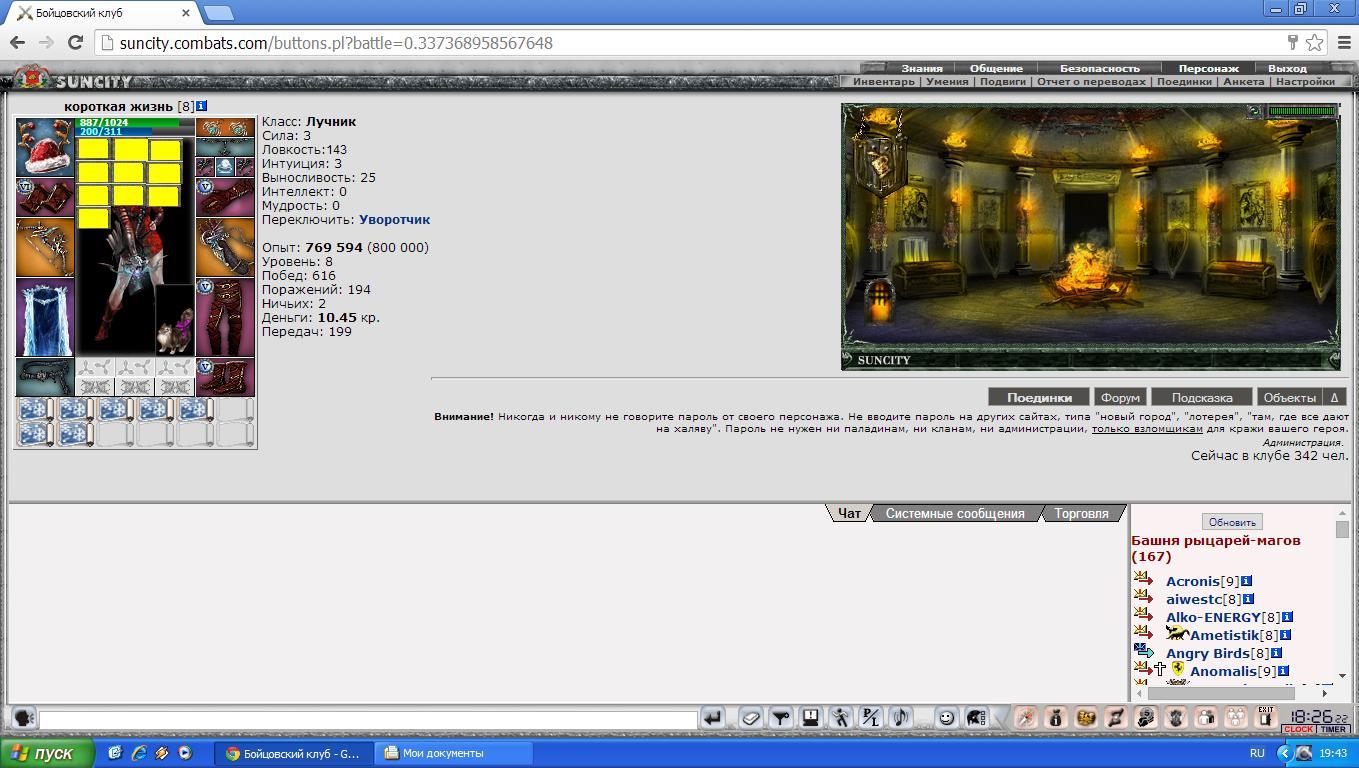This screenshot has height=768, width=1359.
Task: Click the speaker face icon left of chat input
Action: [x=23, y=718]
